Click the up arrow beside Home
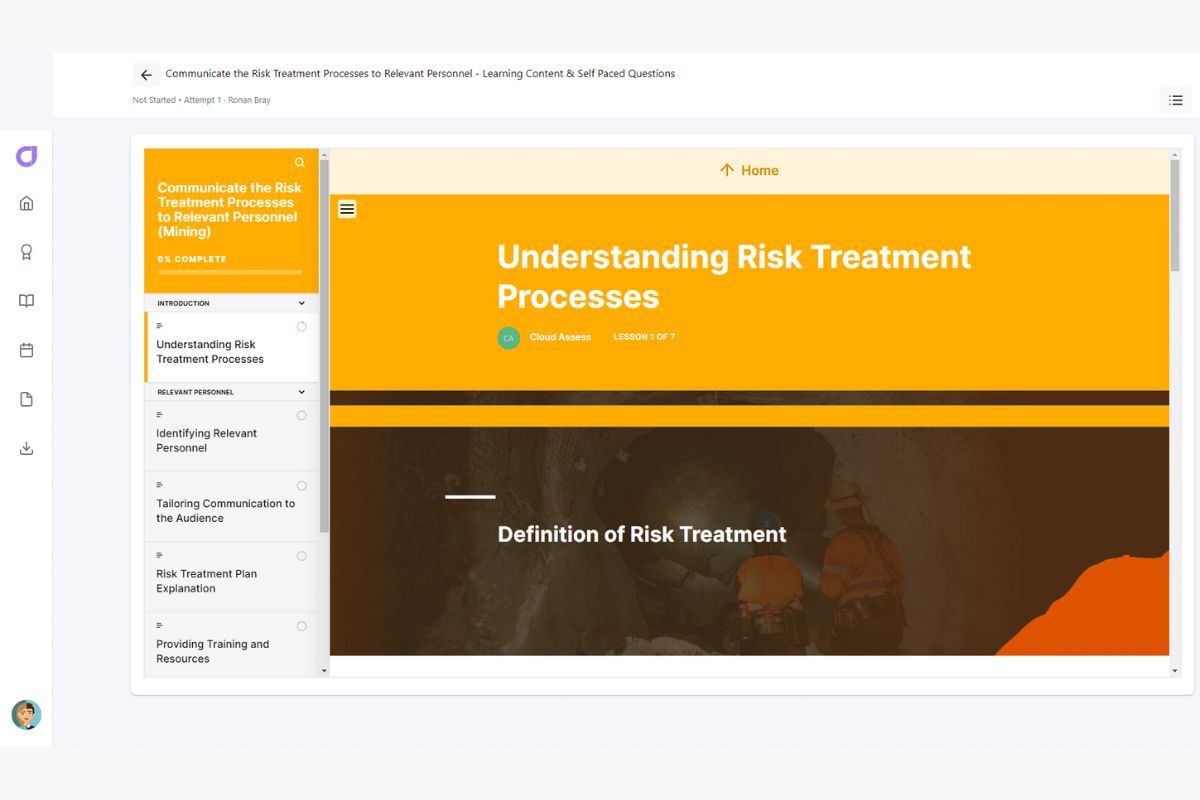 727,170
